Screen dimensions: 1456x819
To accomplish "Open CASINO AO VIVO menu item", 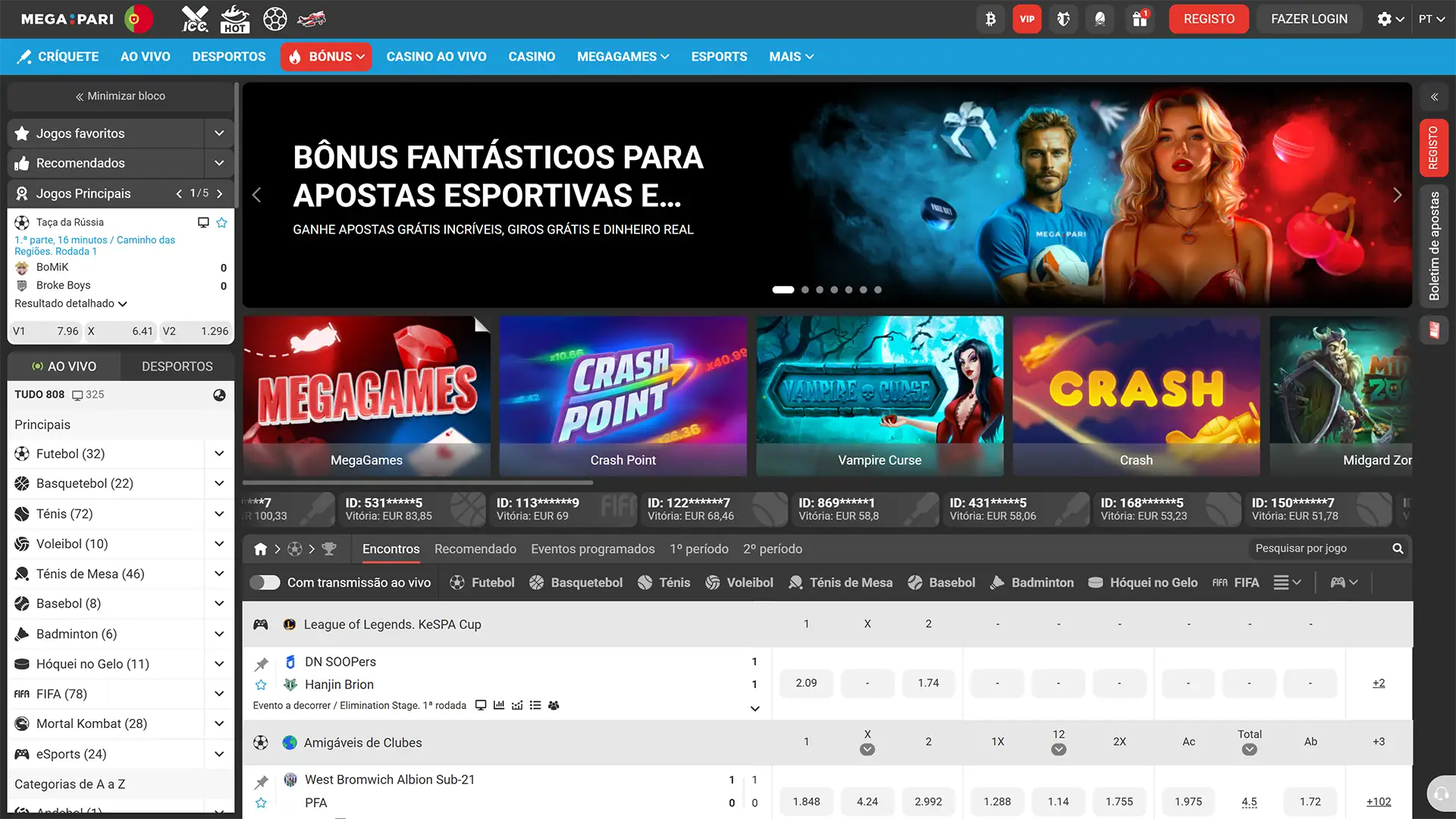I will 436,57.
